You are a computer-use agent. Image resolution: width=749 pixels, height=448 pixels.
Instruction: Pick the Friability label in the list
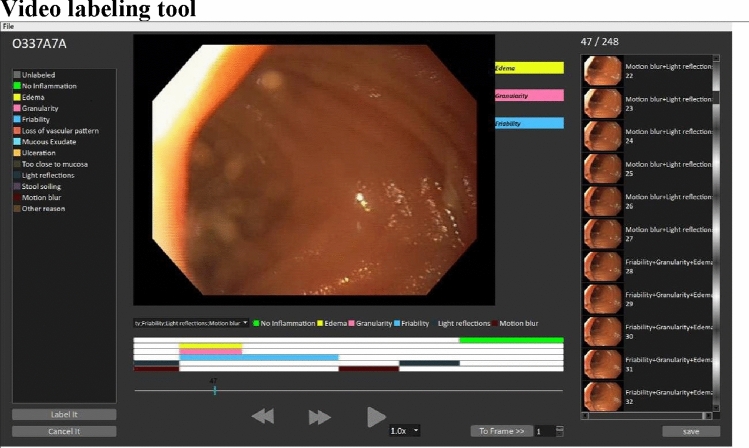point(32,119)
